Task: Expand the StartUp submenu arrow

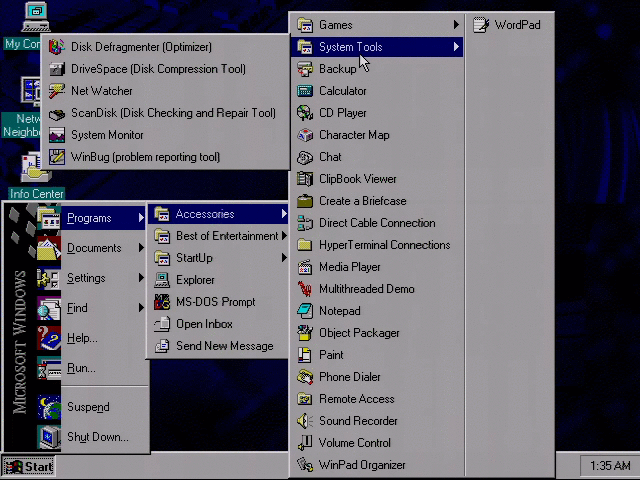Action: (x=284, y=258)
